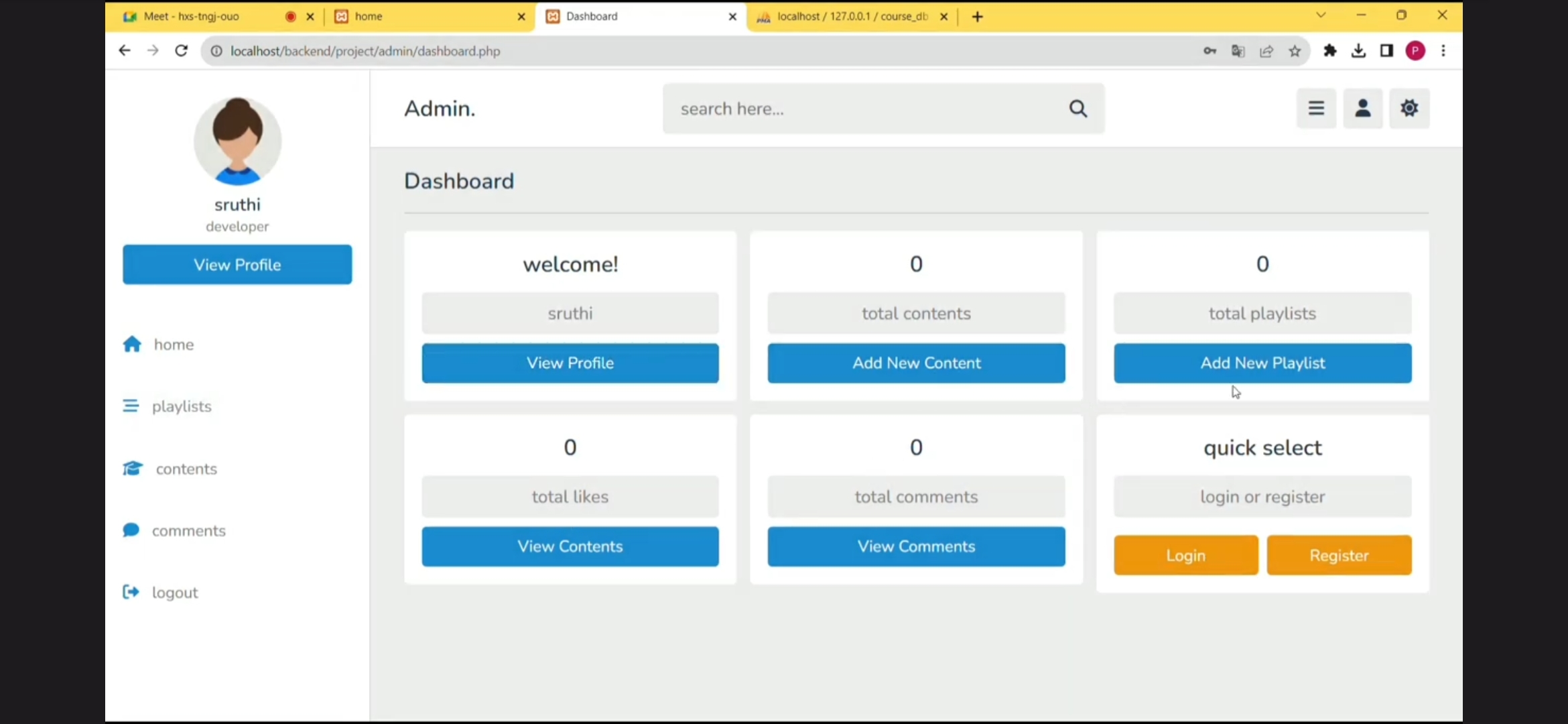Open the Chrome three-dot menu

coord(1443,51)
